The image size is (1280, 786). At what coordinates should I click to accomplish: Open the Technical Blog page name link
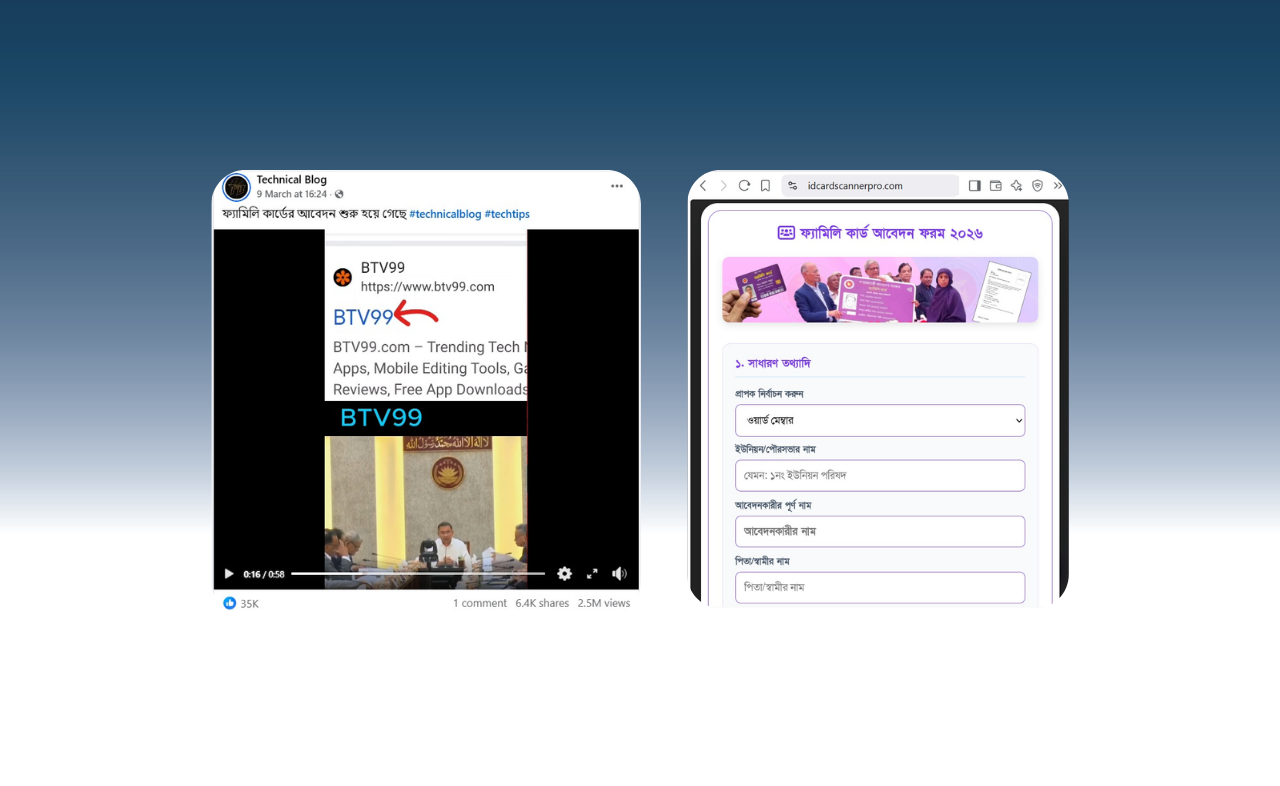291,180
